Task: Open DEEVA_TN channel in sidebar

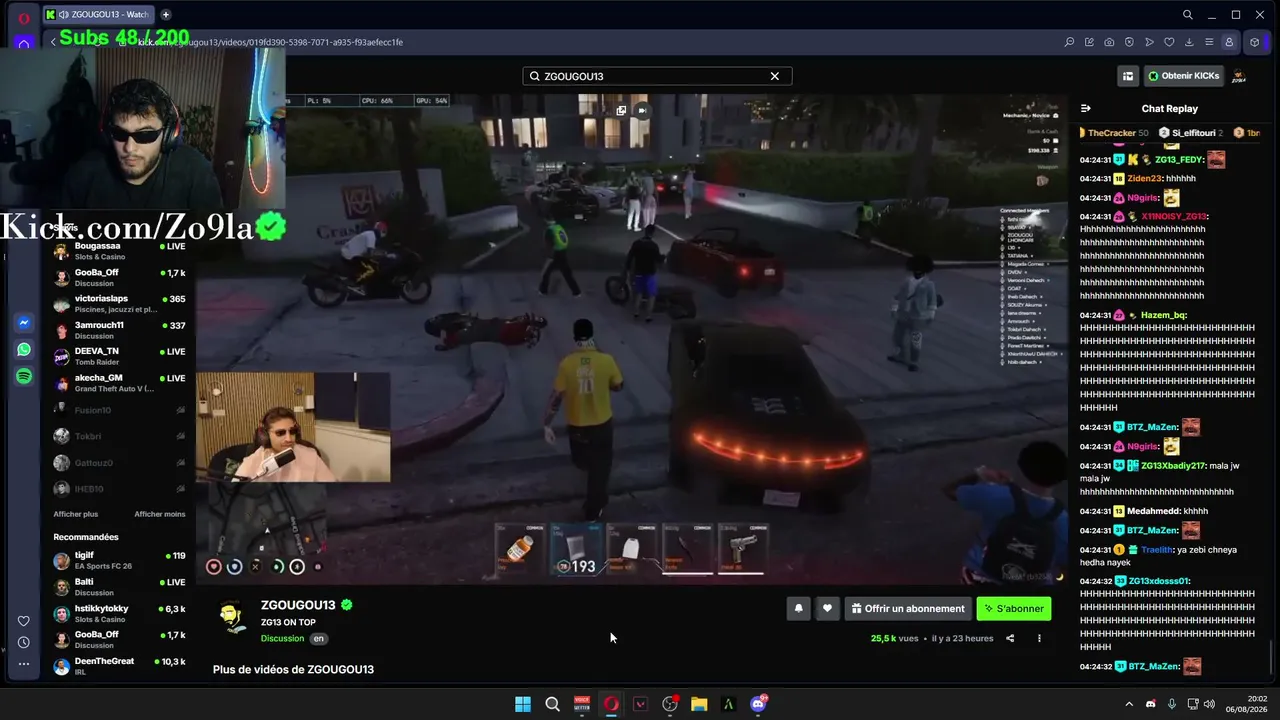Action: 120,356
